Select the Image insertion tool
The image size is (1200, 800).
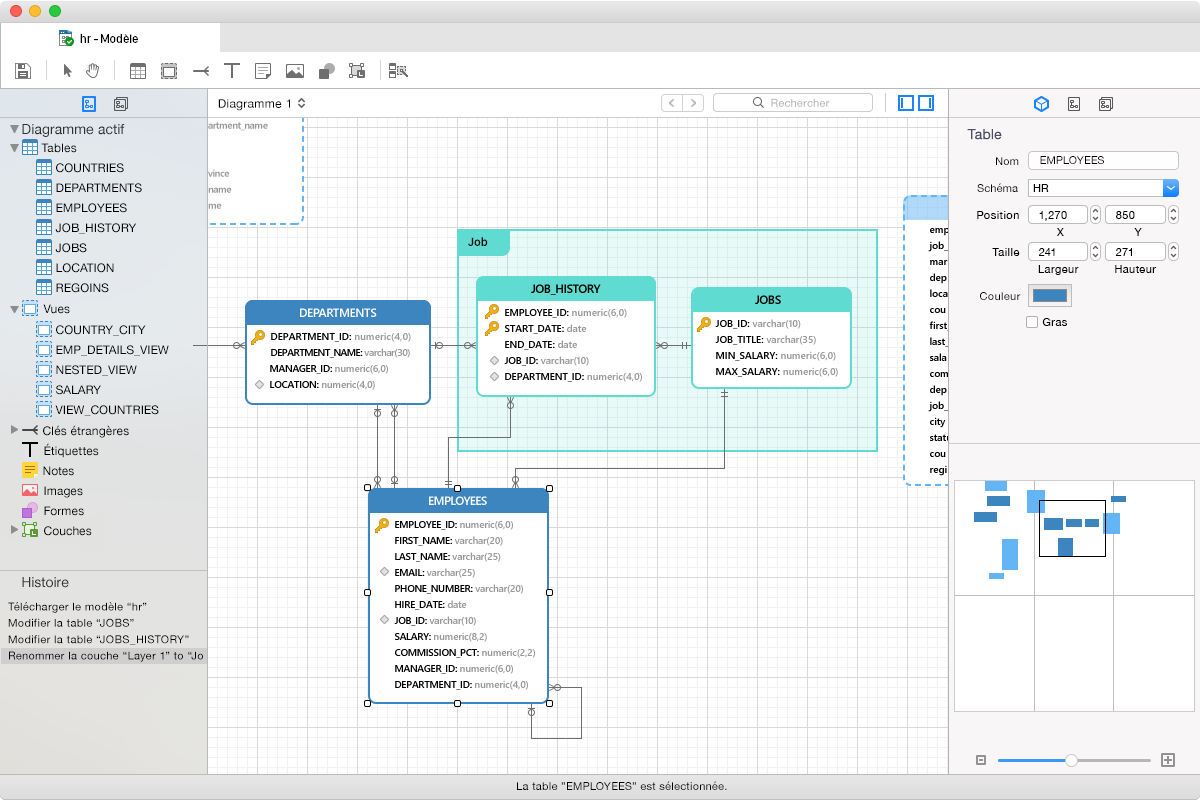pos(294,70)
